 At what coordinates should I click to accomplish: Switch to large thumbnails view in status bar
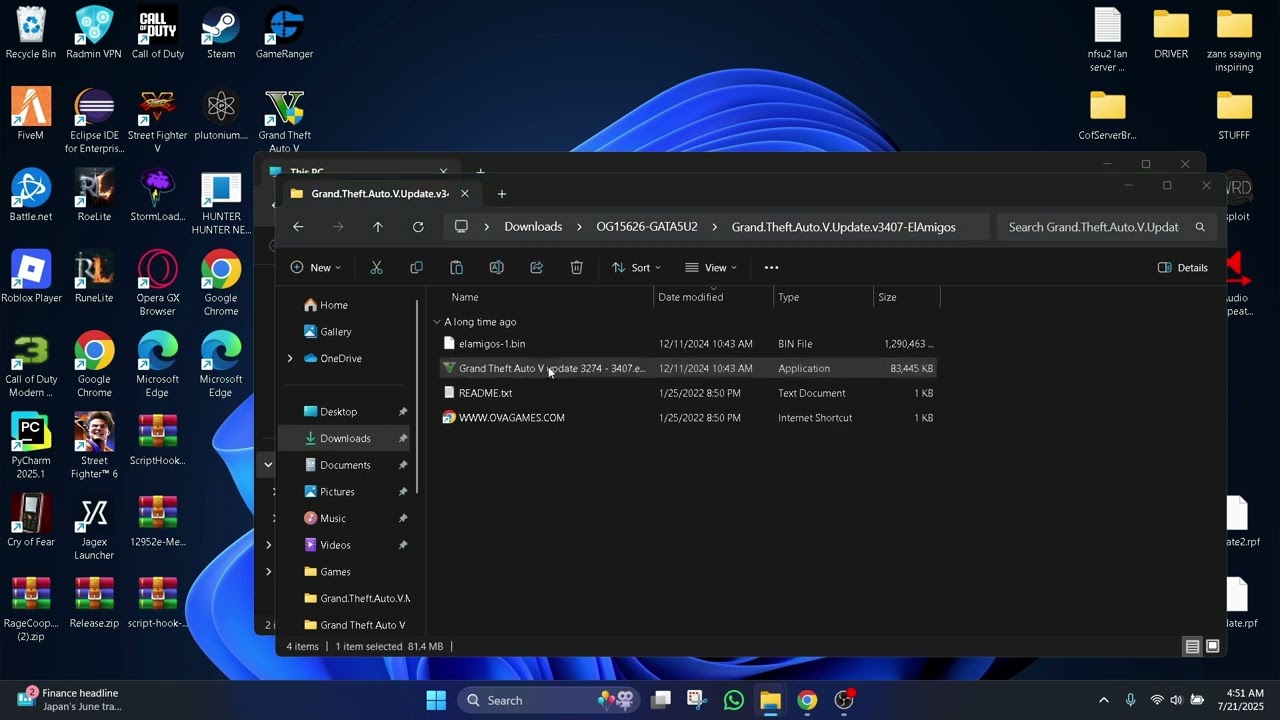pyautogui.click(x=1213, y=647)
